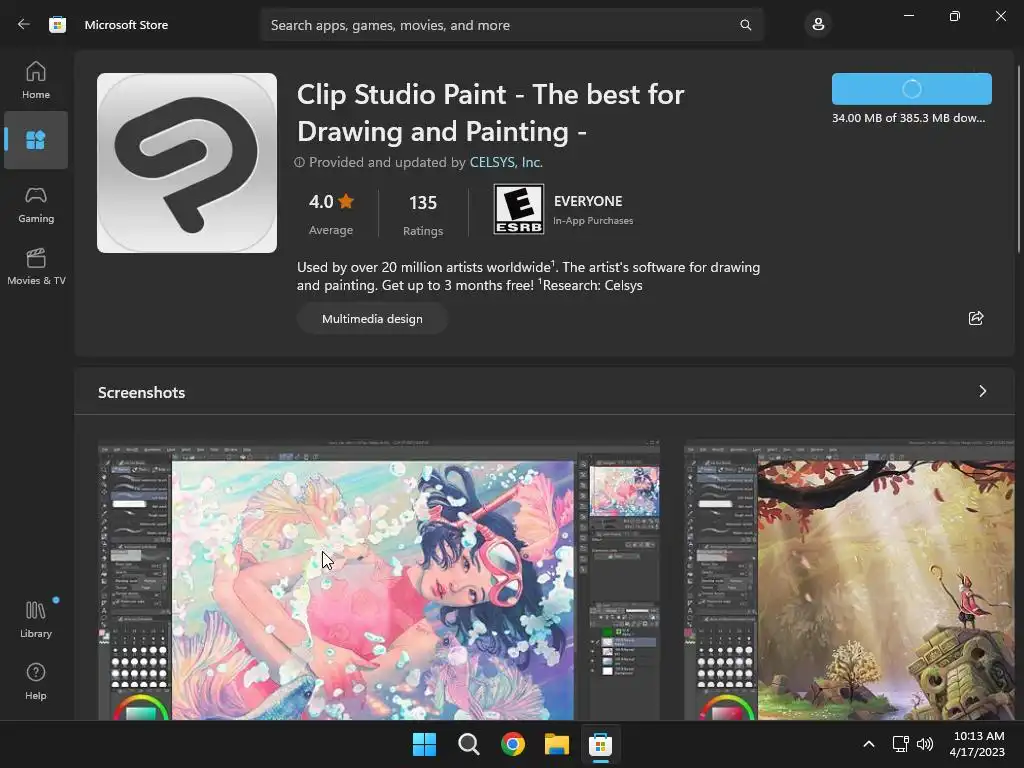Image resolution: width=1024 pixels, height=768 pixels.
Task: Open the clock showing 10:13 AM
Action: [977, 744]
